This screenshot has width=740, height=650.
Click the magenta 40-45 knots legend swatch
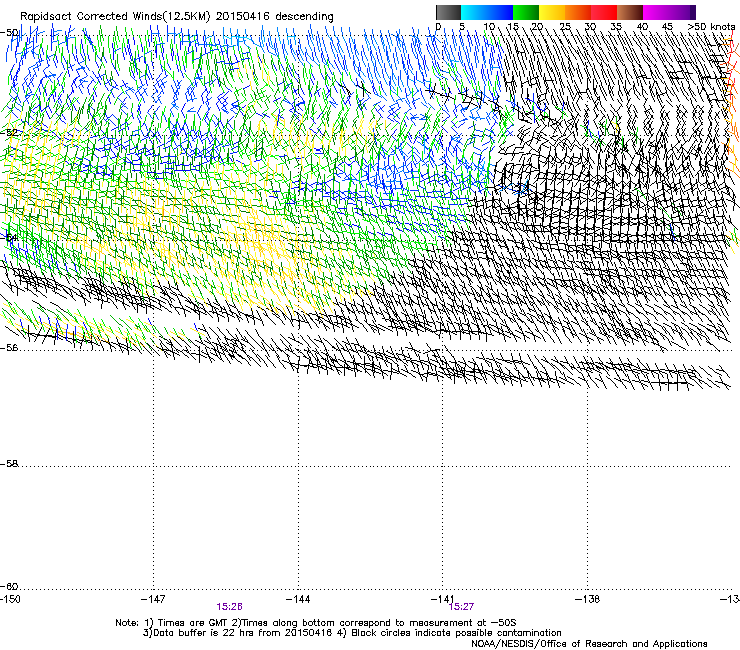click(x=656, y=12)
